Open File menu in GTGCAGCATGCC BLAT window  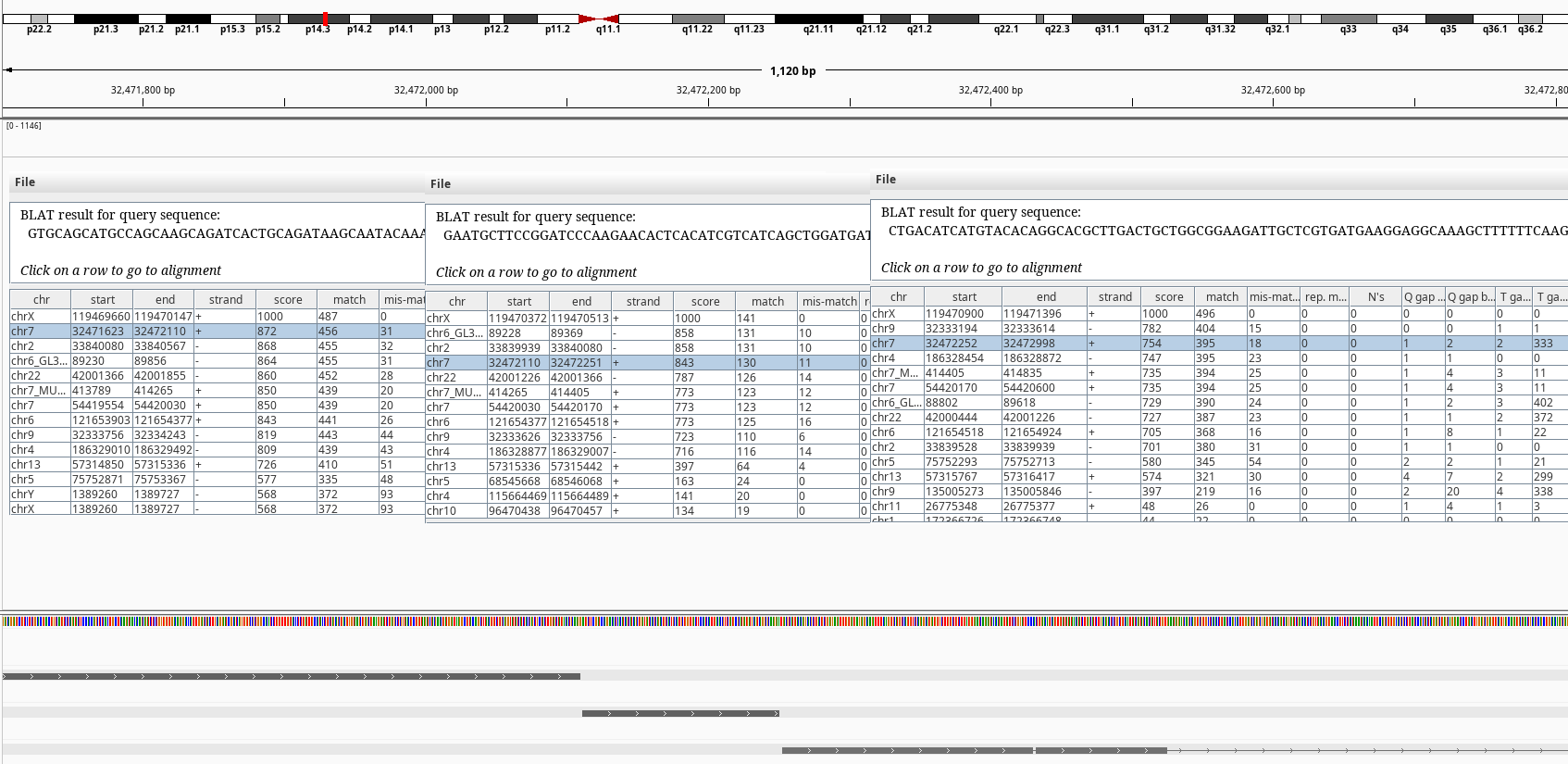(x=25, y=182)
